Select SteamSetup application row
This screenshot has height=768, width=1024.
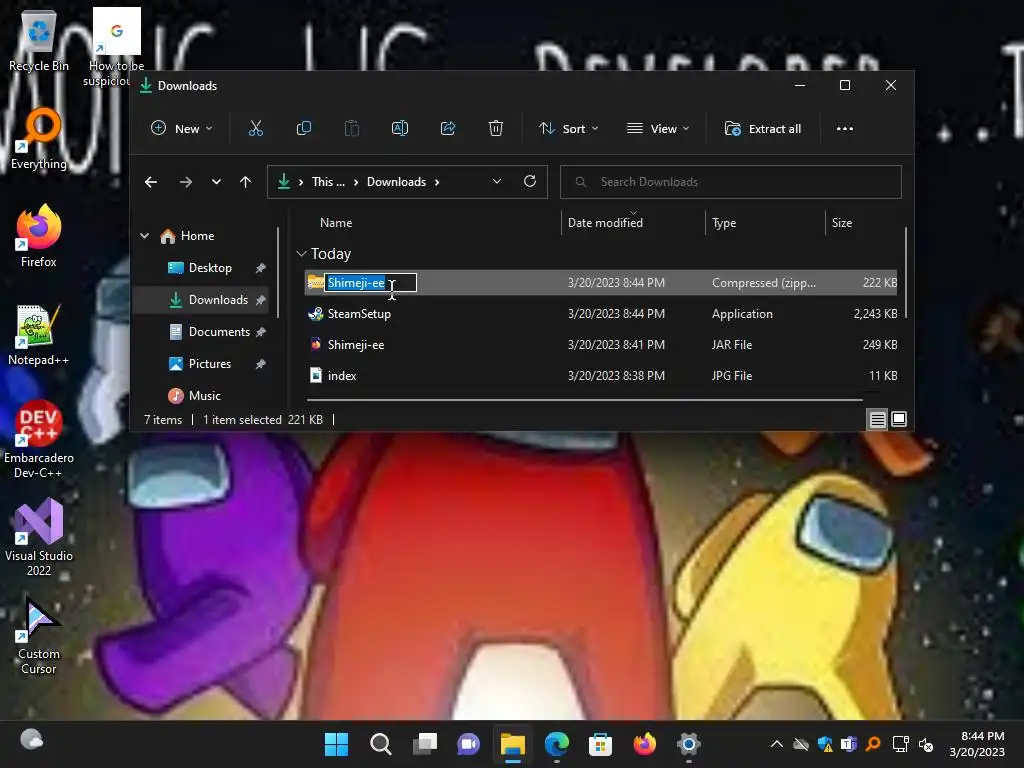(x=601, y=314)
